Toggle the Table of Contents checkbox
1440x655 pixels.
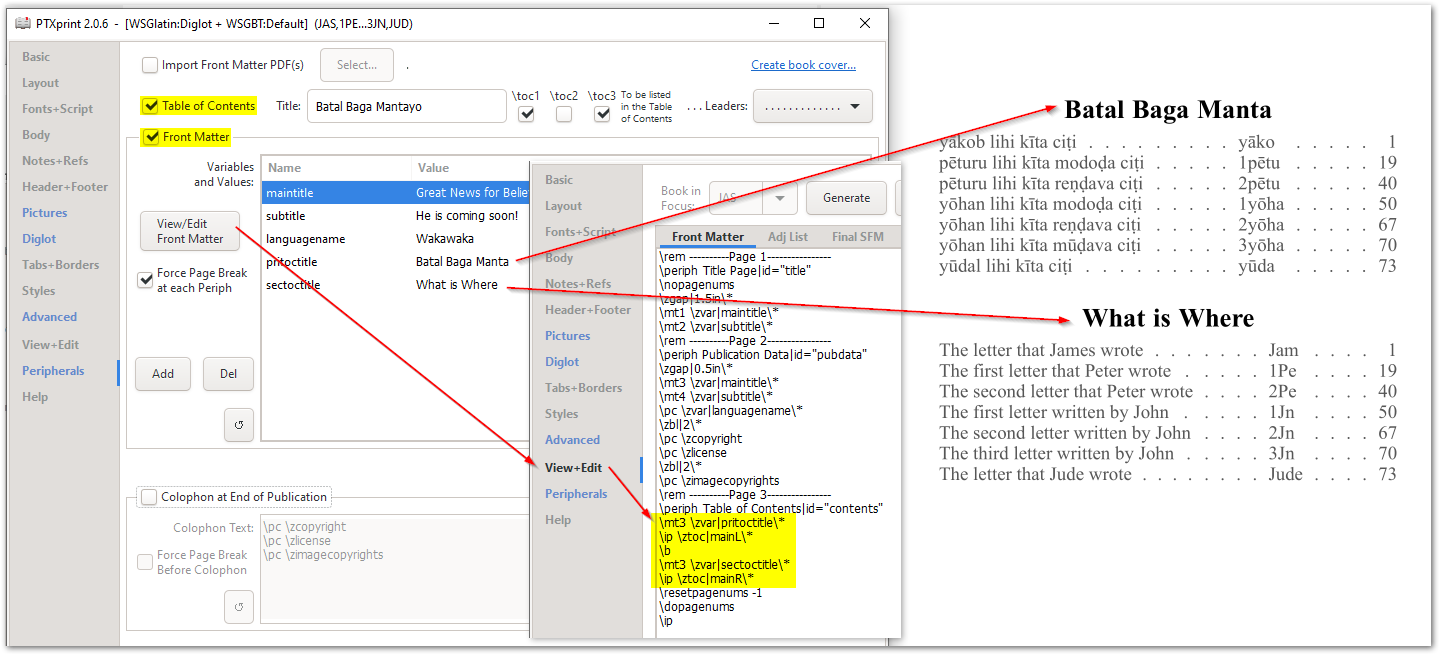tap(151, 106)
